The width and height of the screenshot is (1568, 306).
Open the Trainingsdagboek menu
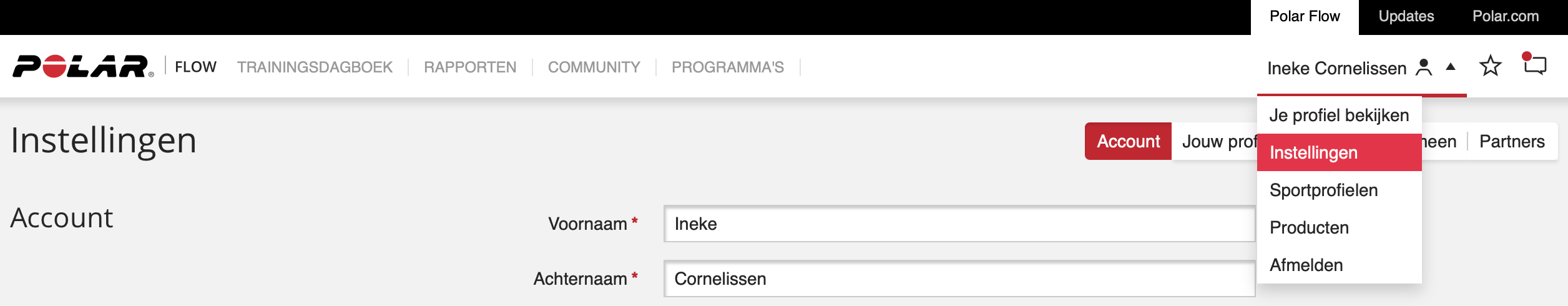coord(315,67)
